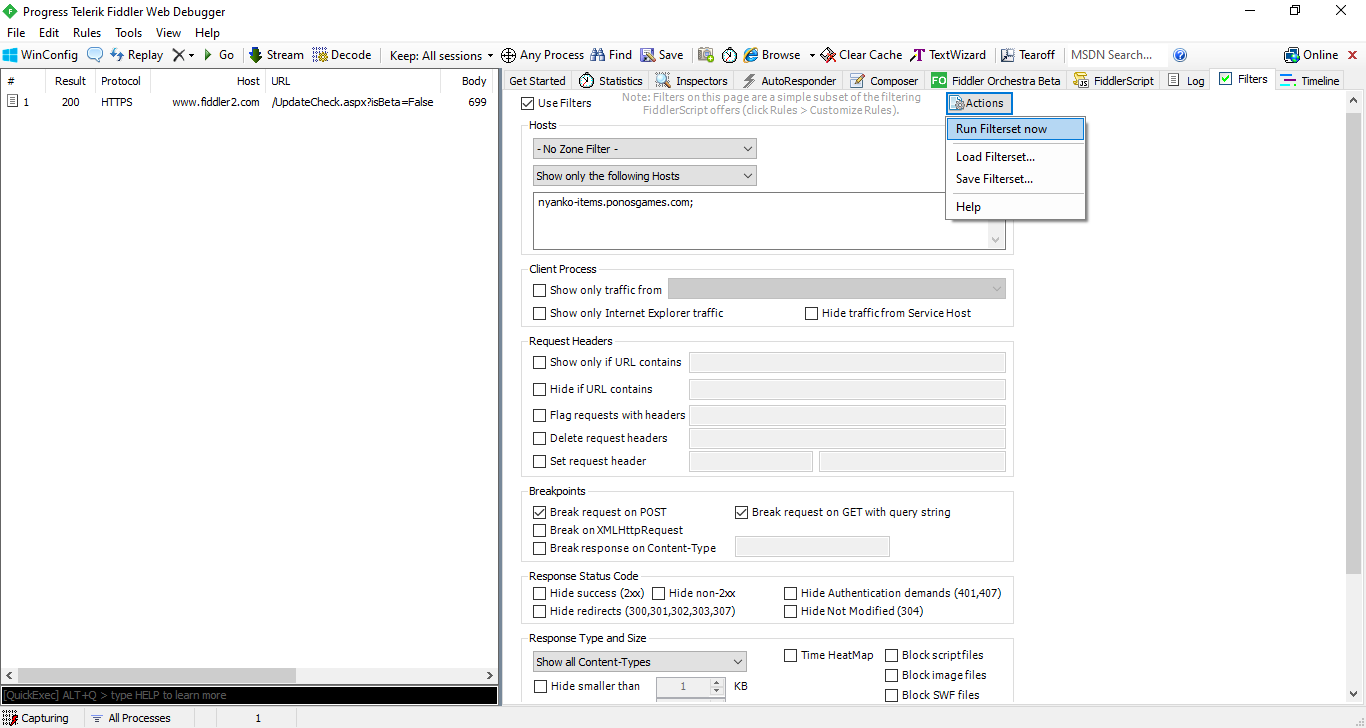Image resolution: width=1366 pixels, height=728 pixels.
Task: Open the FiddlerScript tab
Action: coord(1114,81)
